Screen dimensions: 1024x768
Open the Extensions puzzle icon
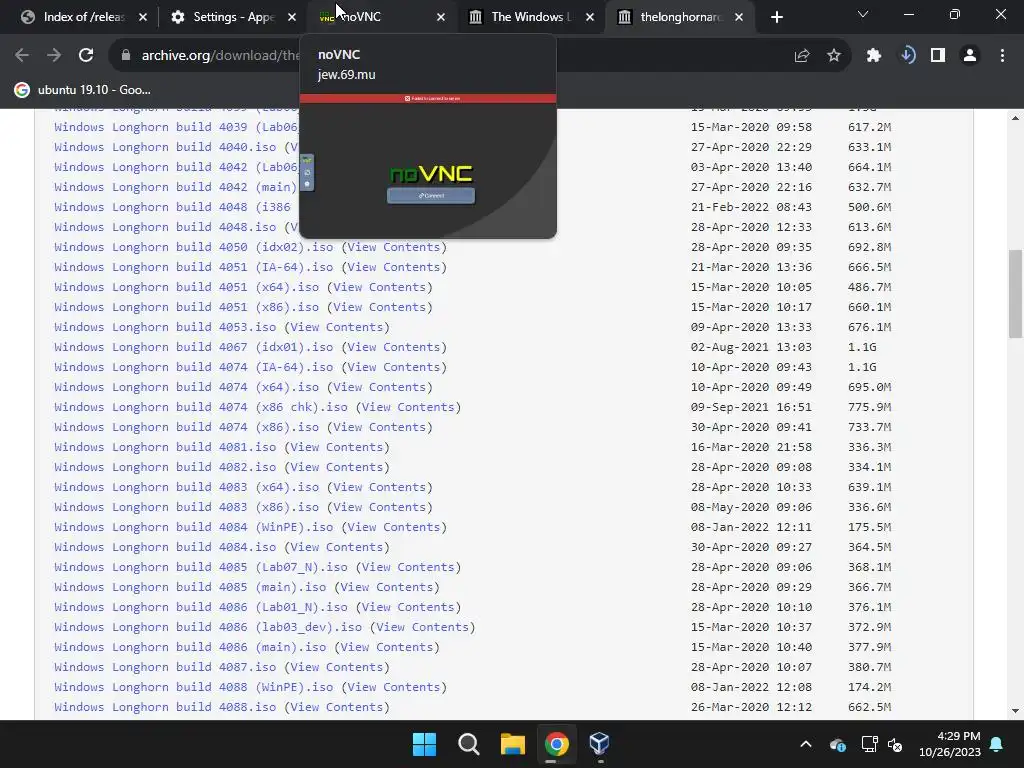tap(874, 56)
